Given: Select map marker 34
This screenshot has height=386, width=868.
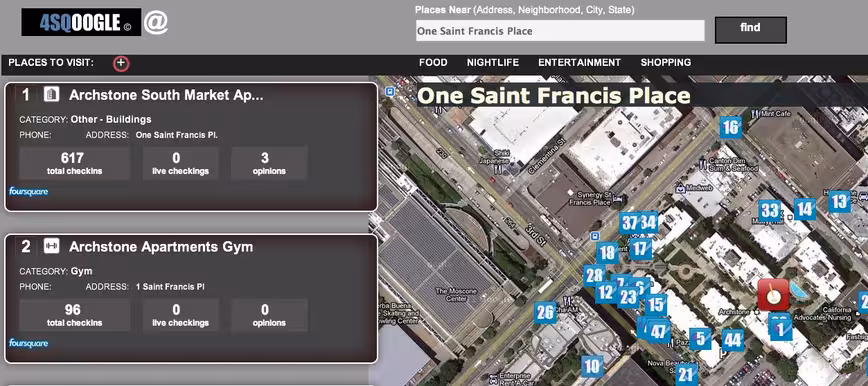Looking at the screenshot, I should coord(649,223).
